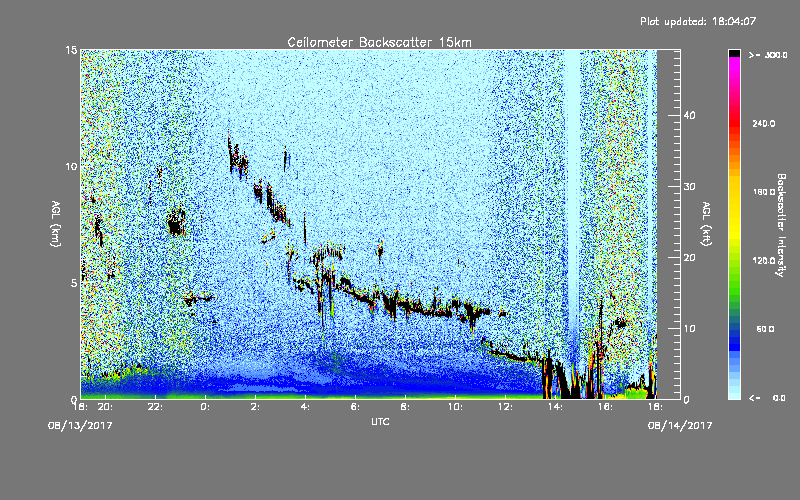Click the "40" tick on the kft axis
Viewport: 800px width, 500px height.
(x=689, y=115)
